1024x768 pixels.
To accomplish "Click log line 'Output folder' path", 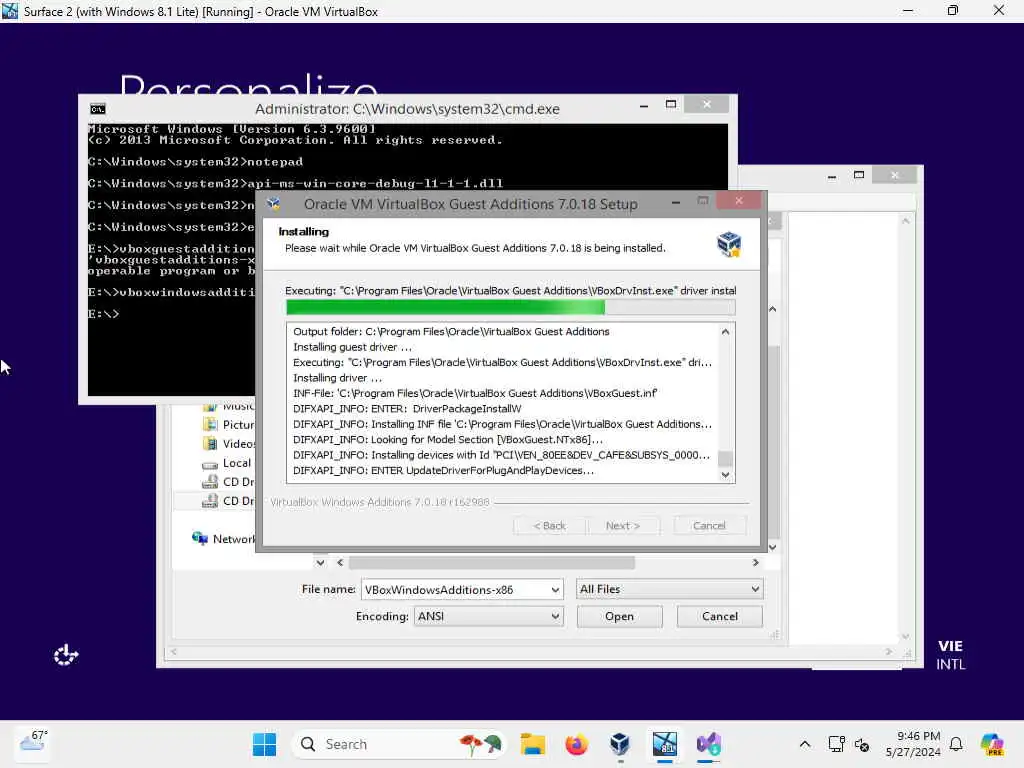I will (x=451, y=331).
